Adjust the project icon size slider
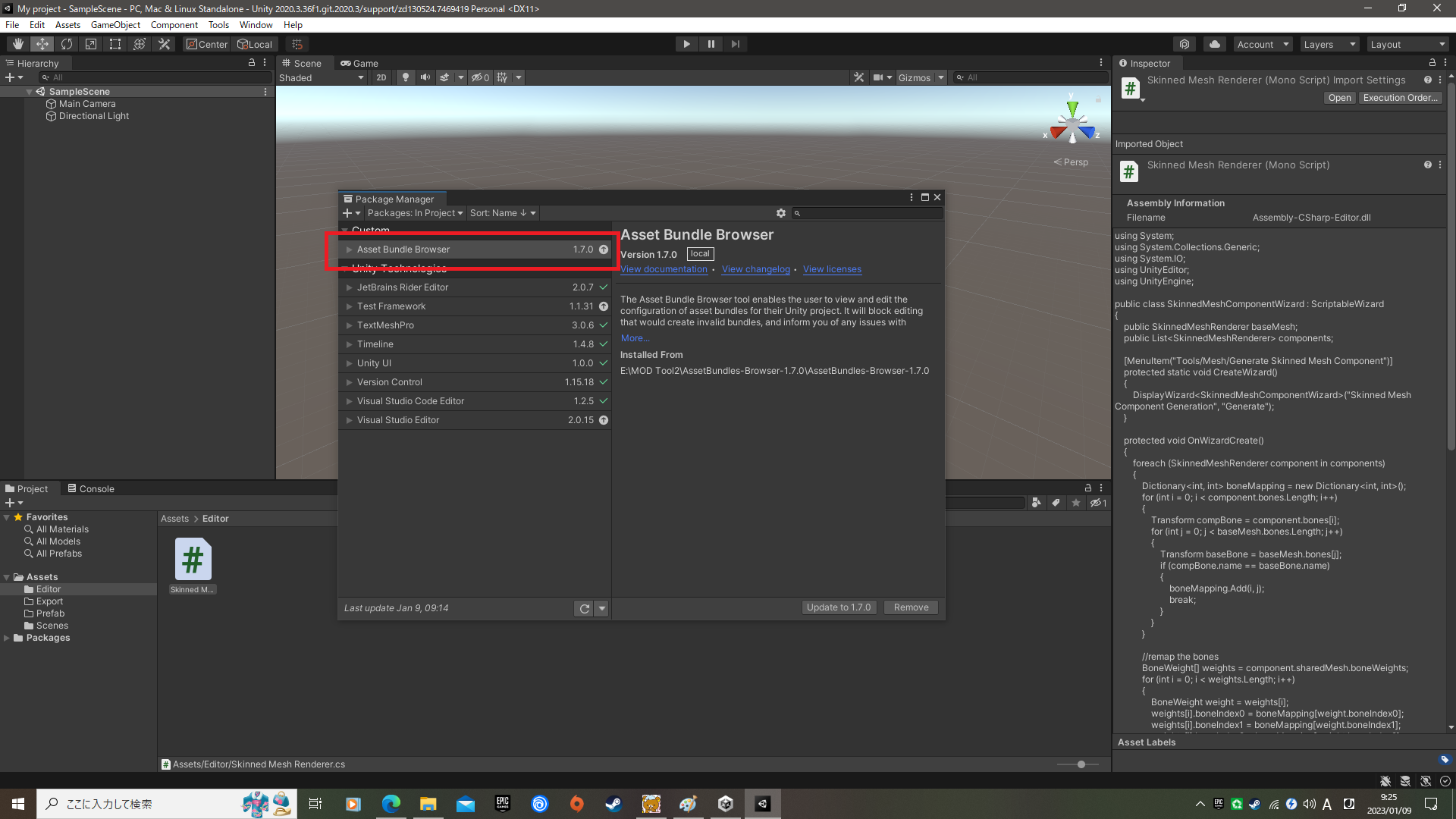 coord(1081,764)
